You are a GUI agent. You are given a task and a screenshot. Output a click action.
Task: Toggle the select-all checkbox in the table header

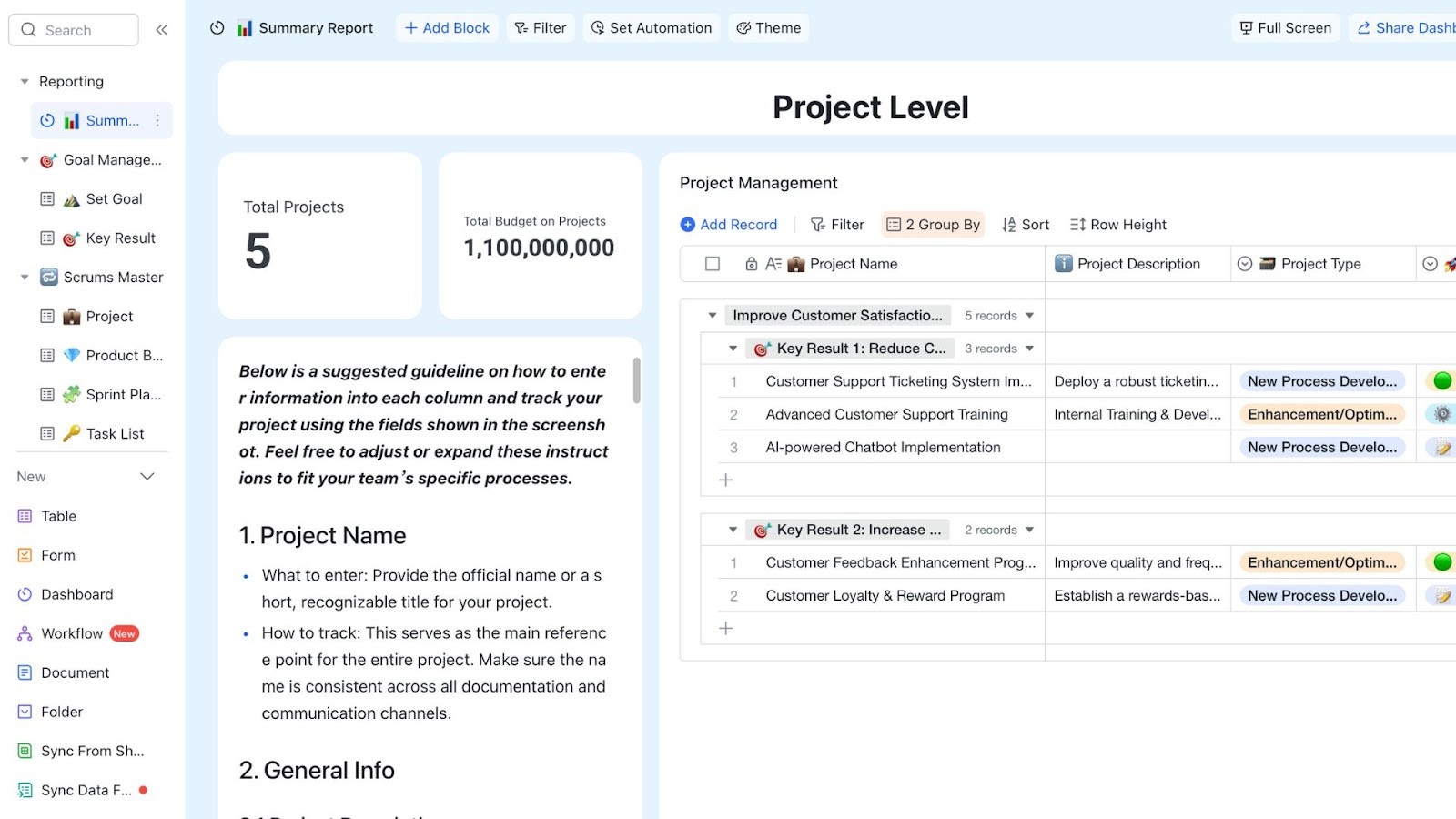[x=713, y=263]
